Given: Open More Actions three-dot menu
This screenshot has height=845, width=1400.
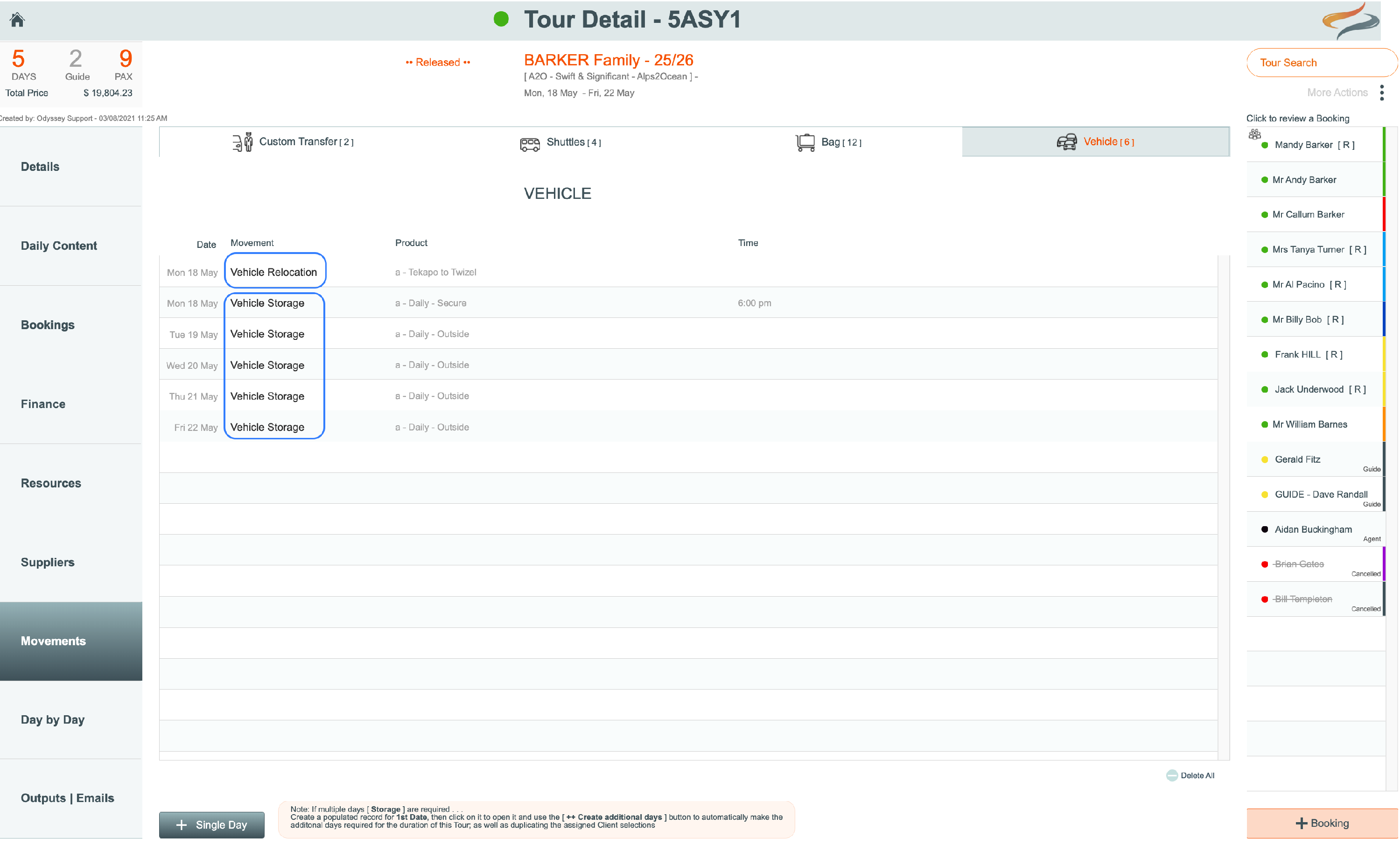Looking at the screenshot, I should point(1381,92).
